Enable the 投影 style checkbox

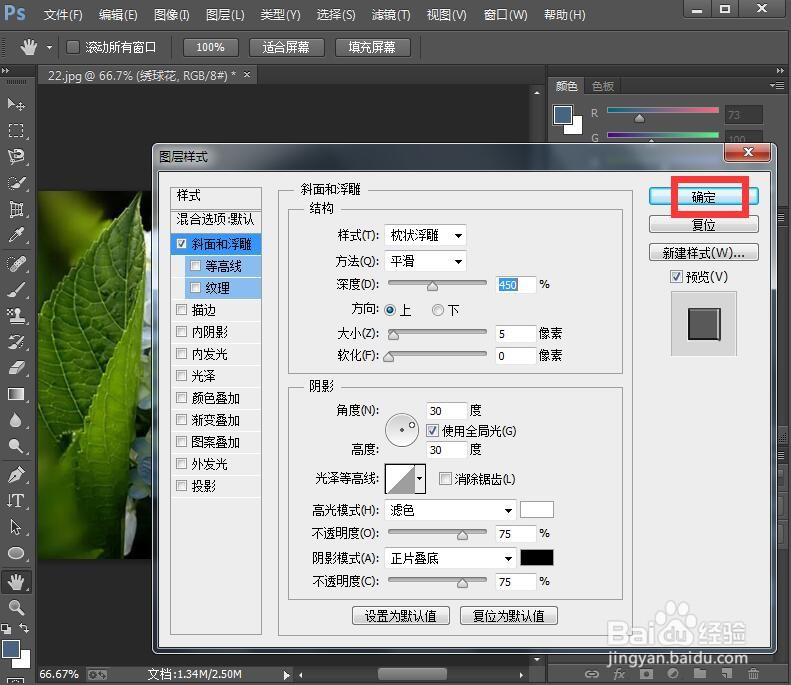point(182,485)
